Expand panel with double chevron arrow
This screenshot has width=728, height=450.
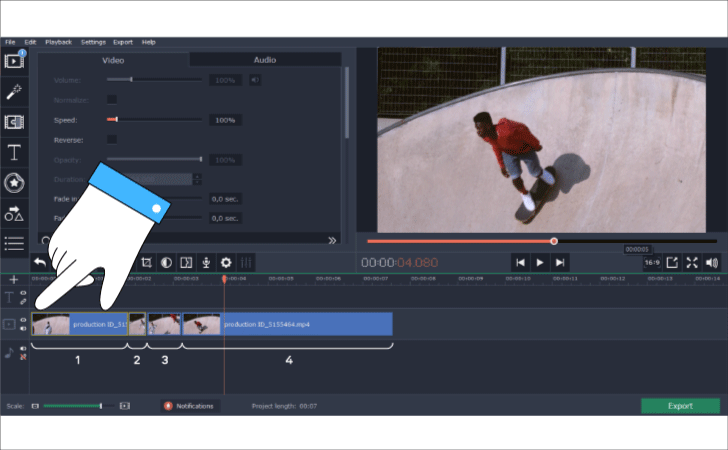(x=333, y=240)
